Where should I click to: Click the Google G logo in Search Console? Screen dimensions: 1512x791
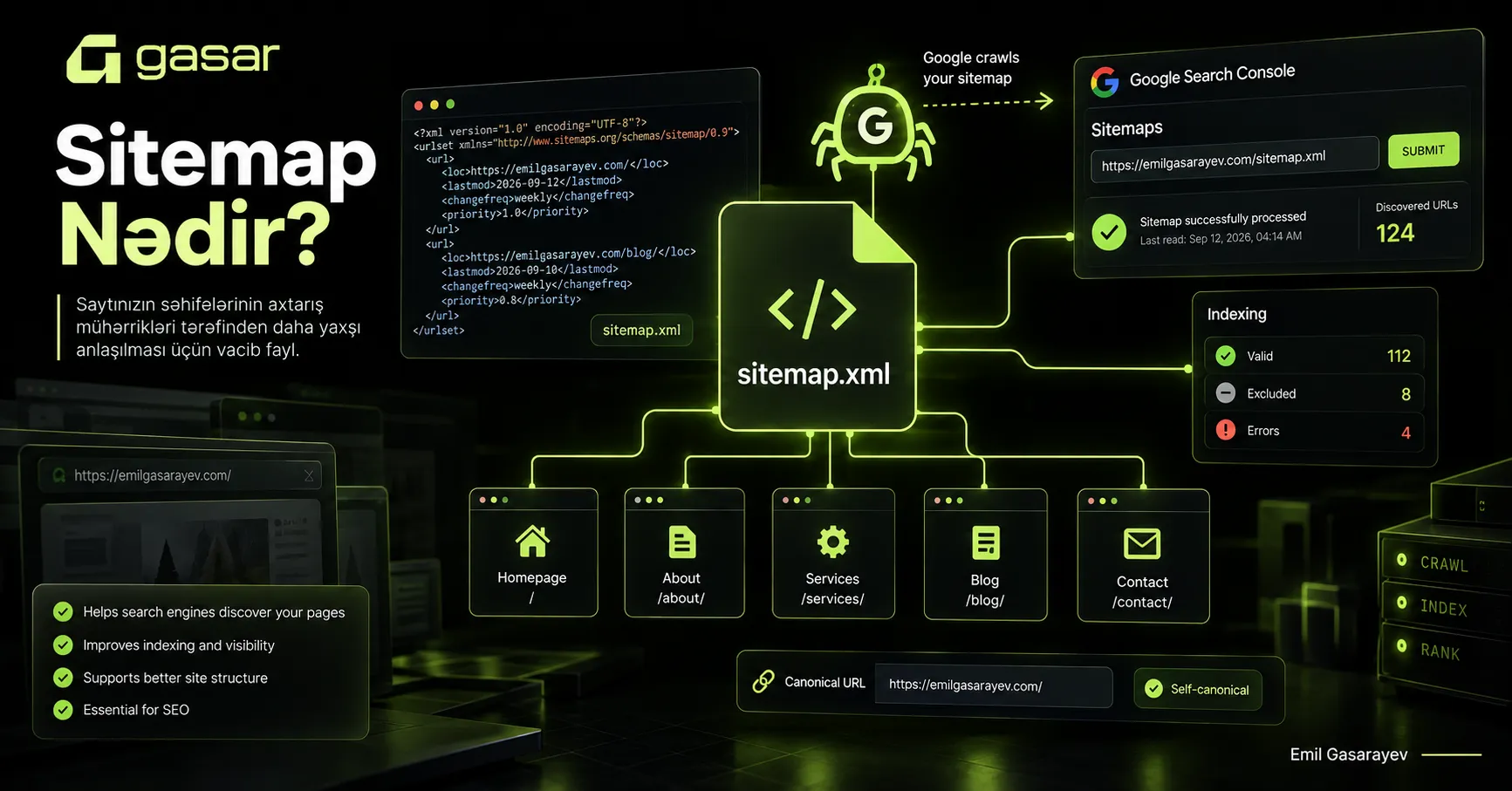coord(1105,82)
